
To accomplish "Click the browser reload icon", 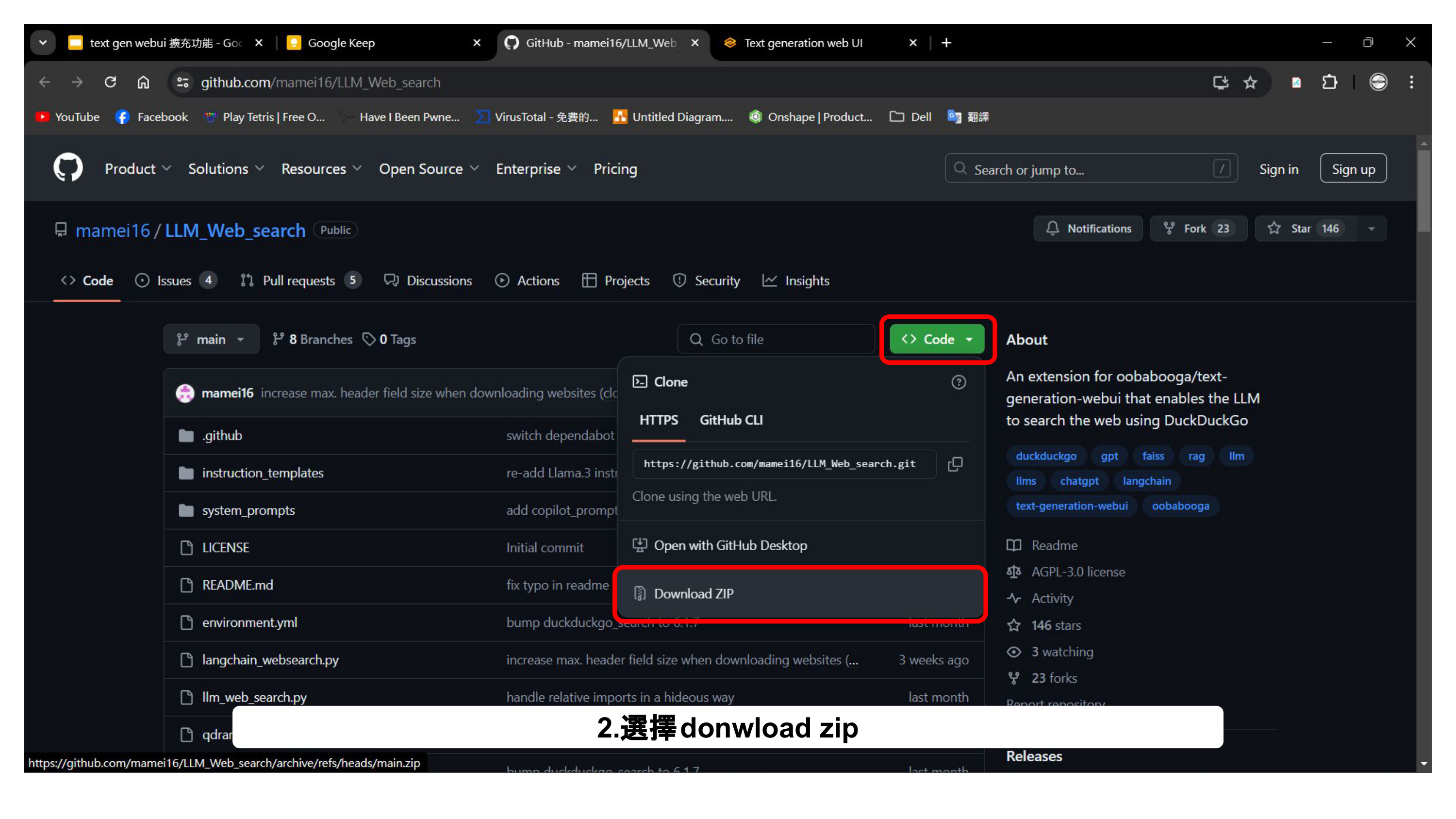I will (x=110, y=82).
